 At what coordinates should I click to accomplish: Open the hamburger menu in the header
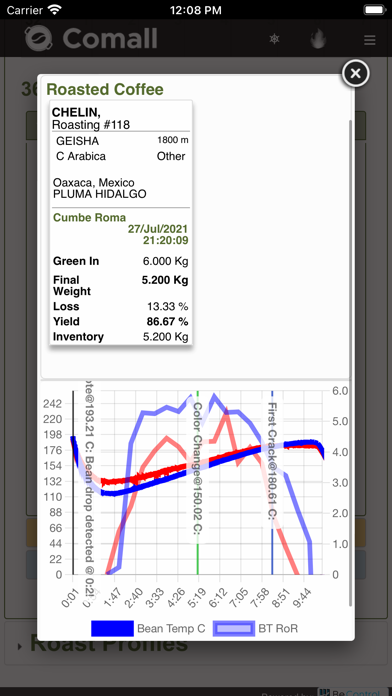click(369, 40)
